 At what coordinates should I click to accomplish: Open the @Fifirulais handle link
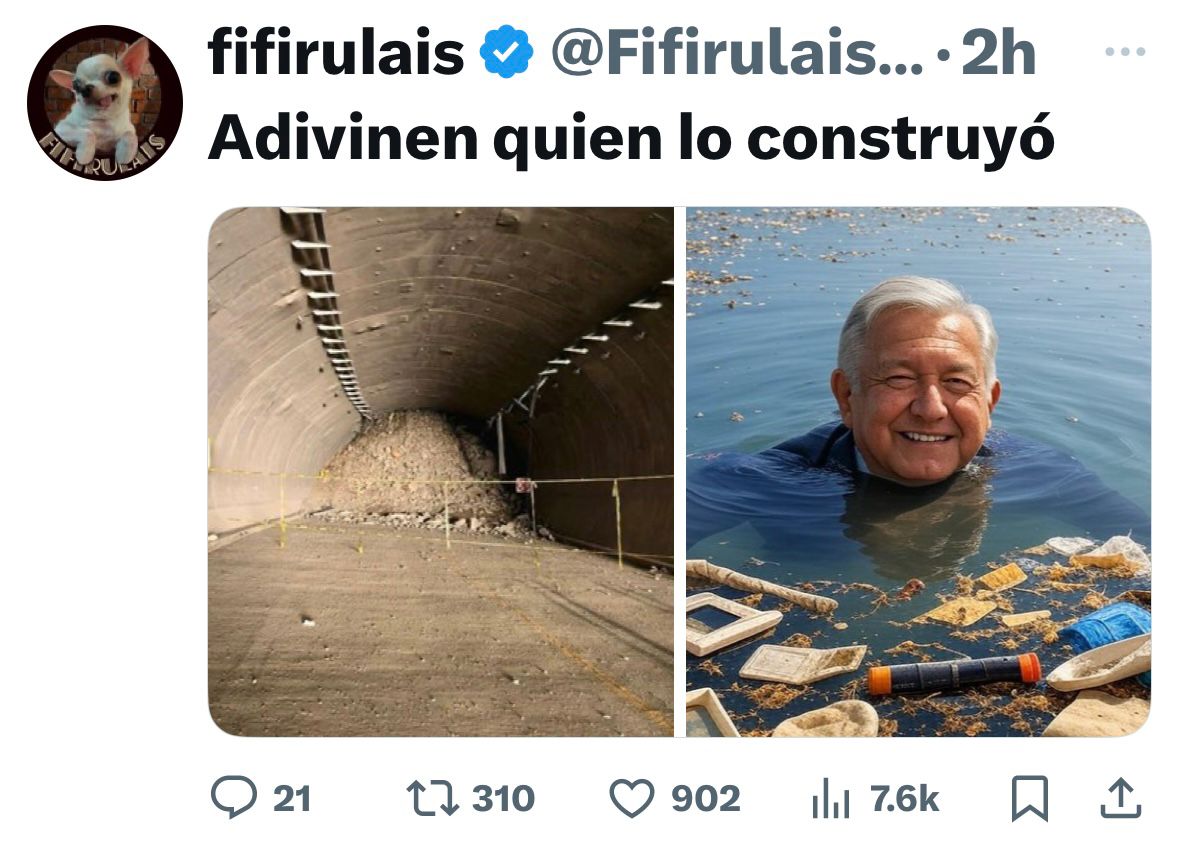[737, 53]
